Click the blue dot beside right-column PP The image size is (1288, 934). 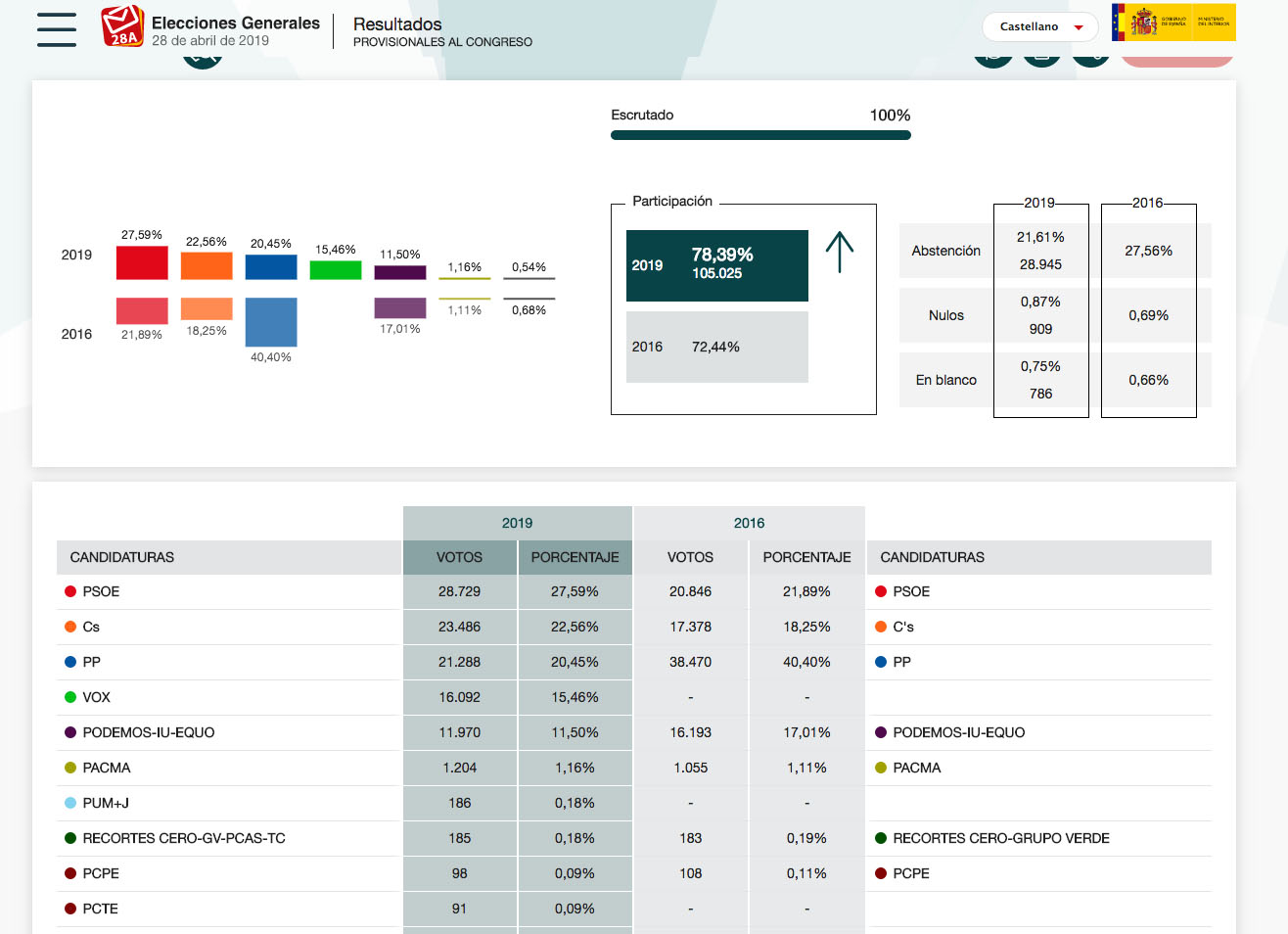pos(881,662)
